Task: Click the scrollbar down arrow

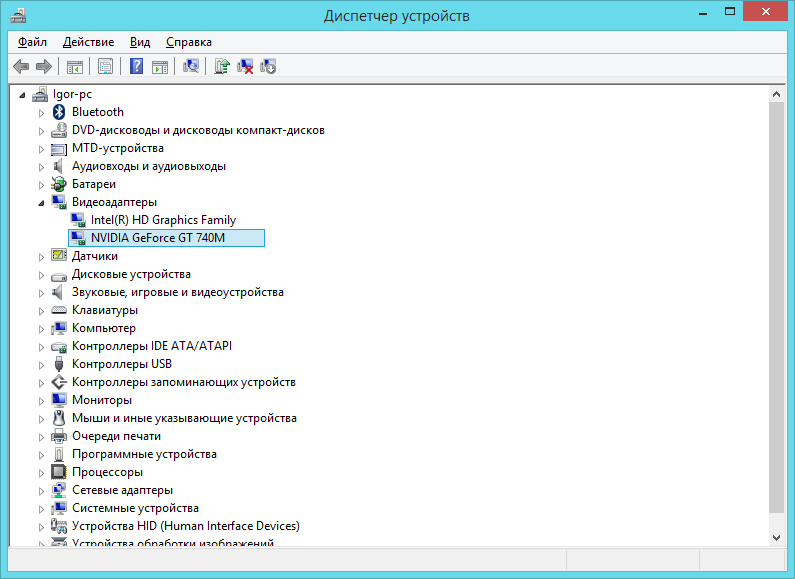Action: tap(776, 538)
